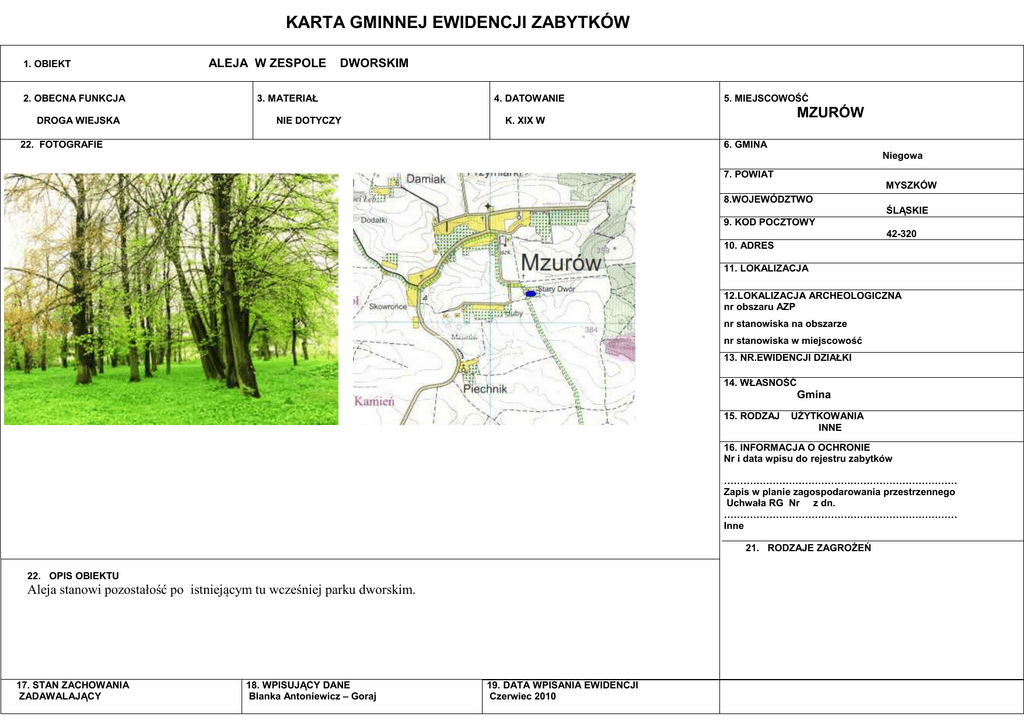
Task: Open the Mzurów topographic map image
Action: [494, 299]
